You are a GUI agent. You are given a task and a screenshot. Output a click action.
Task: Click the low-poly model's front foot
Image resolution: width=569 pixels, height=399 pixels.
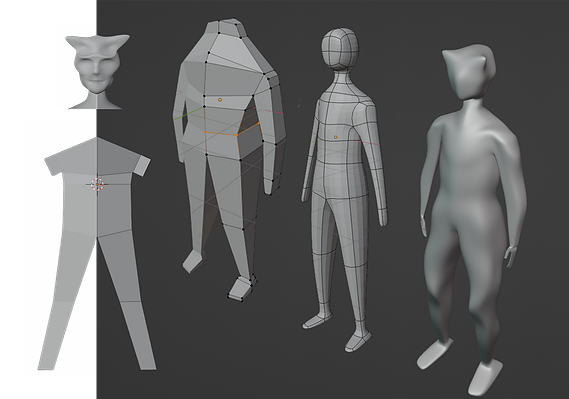pos(241,289)
